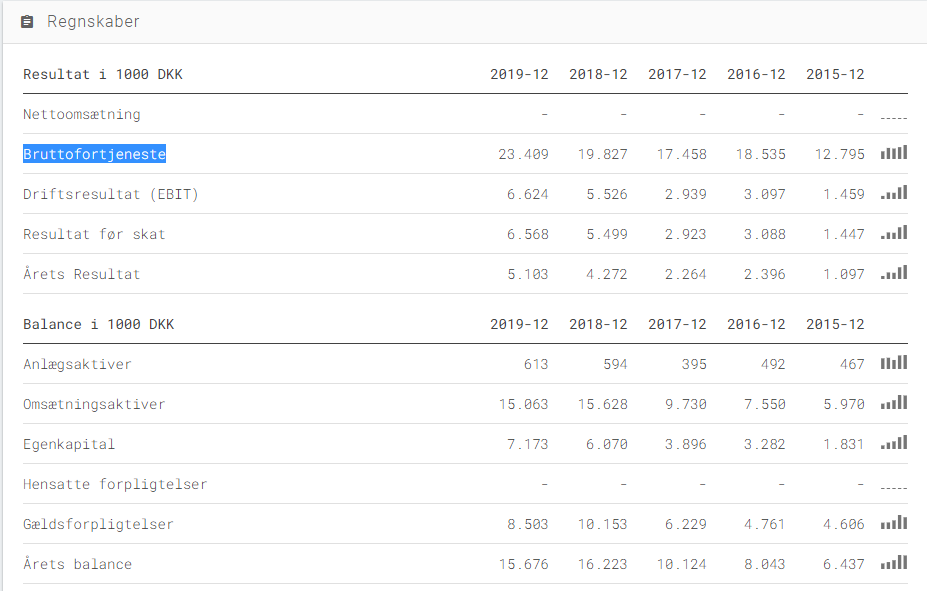Click the 2015-12 column header under Balance

pos(835,324)
